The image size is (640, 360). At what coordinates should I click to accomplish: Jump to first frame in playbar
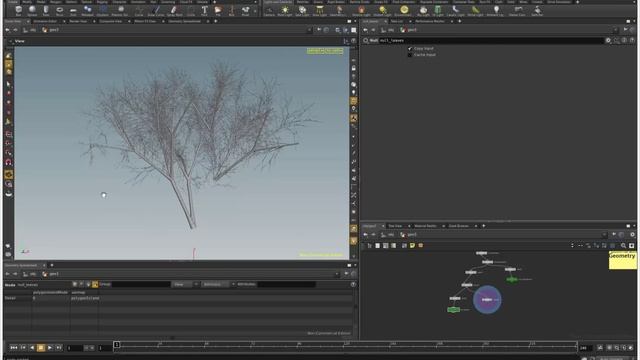pos(13,348)
